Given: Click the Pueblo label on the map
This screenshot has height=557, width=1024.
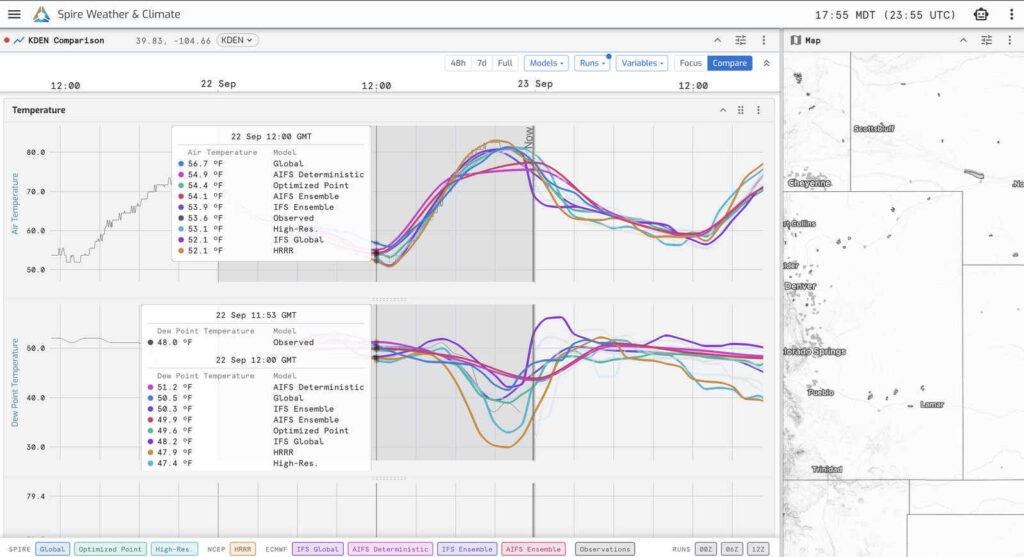Looking at the screenshot, I should pyautogui.click(x=820, y=392).
